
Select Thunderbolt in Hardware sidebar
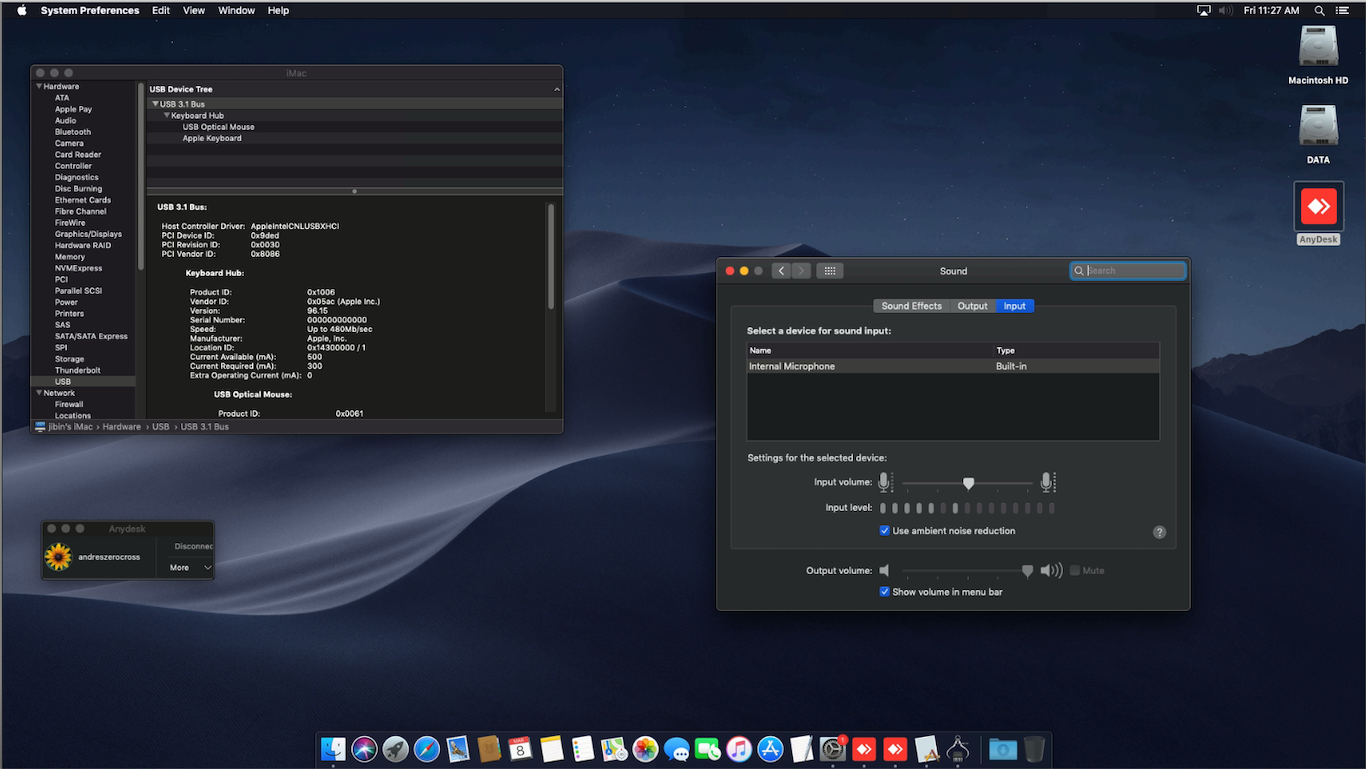point(77,370)
